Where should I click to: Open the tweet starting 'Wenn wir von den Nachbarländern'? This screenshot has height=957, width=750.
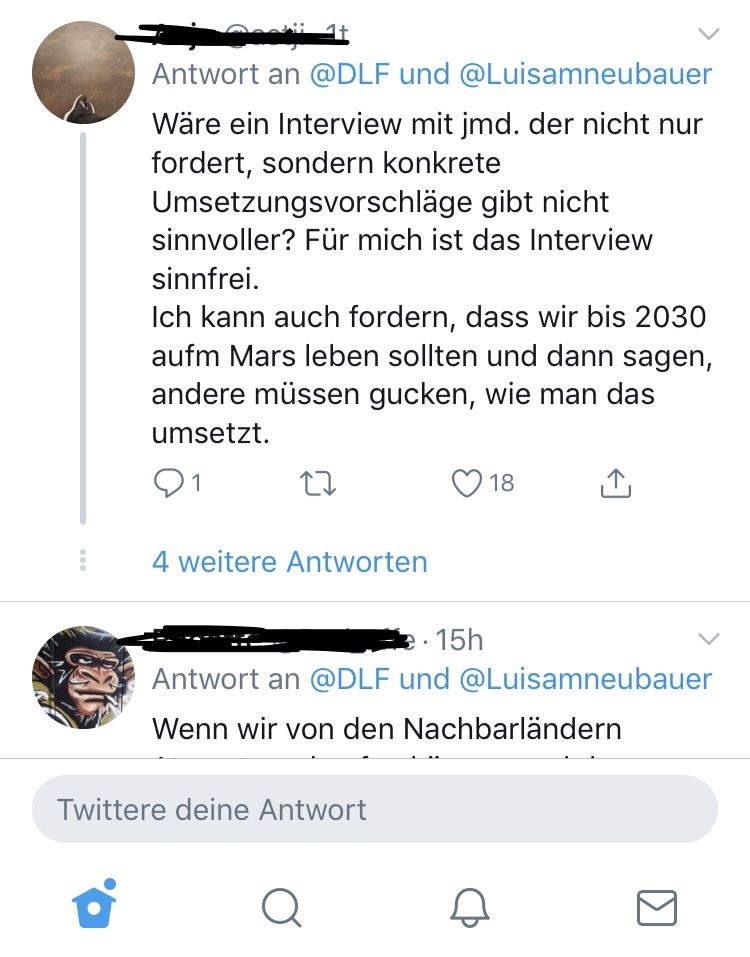point(386,728)
